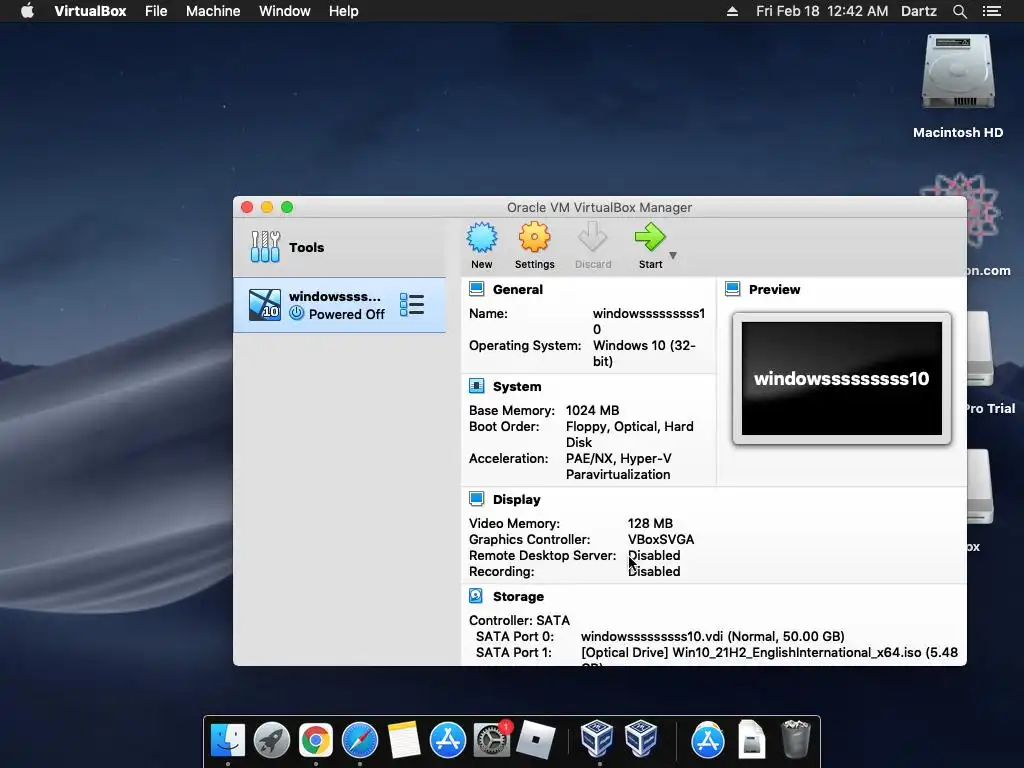The height and width of the screenshot is (768, 1024).
Task: Launch Google Chrome from the Dock
Action: 315,740
